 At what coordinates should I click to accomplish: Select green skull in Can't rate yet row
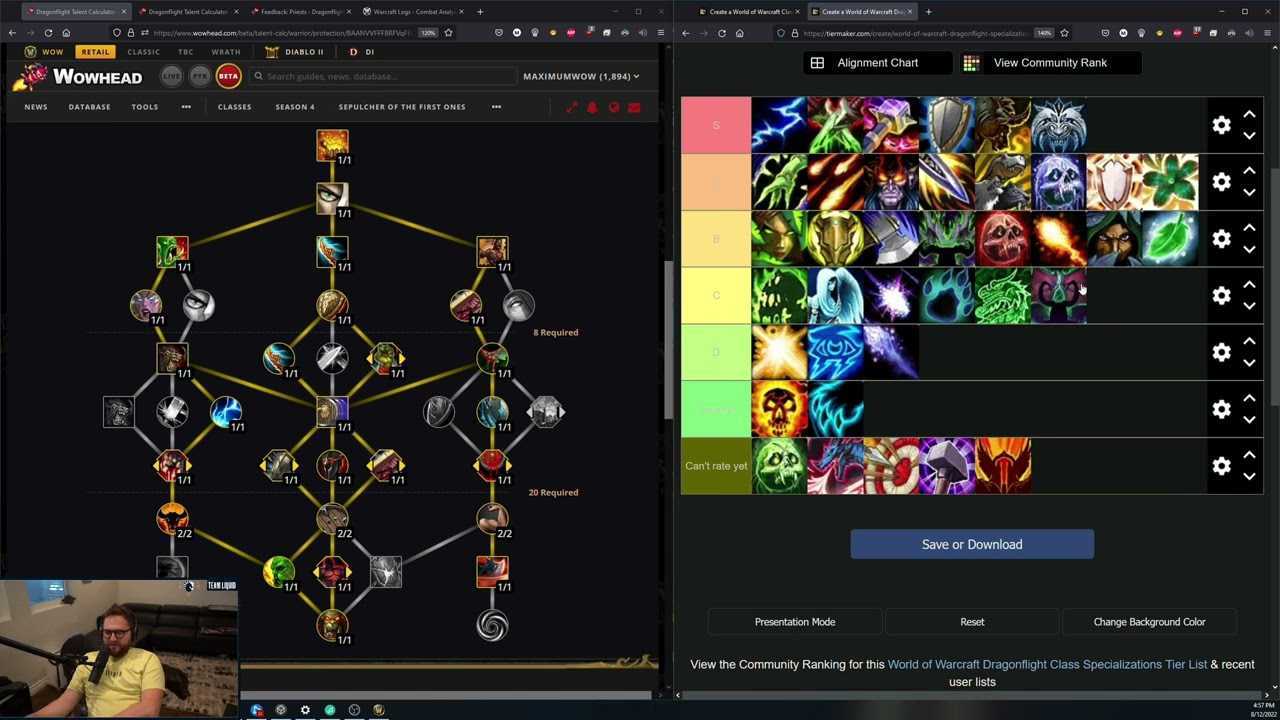[x=779, y=466]
